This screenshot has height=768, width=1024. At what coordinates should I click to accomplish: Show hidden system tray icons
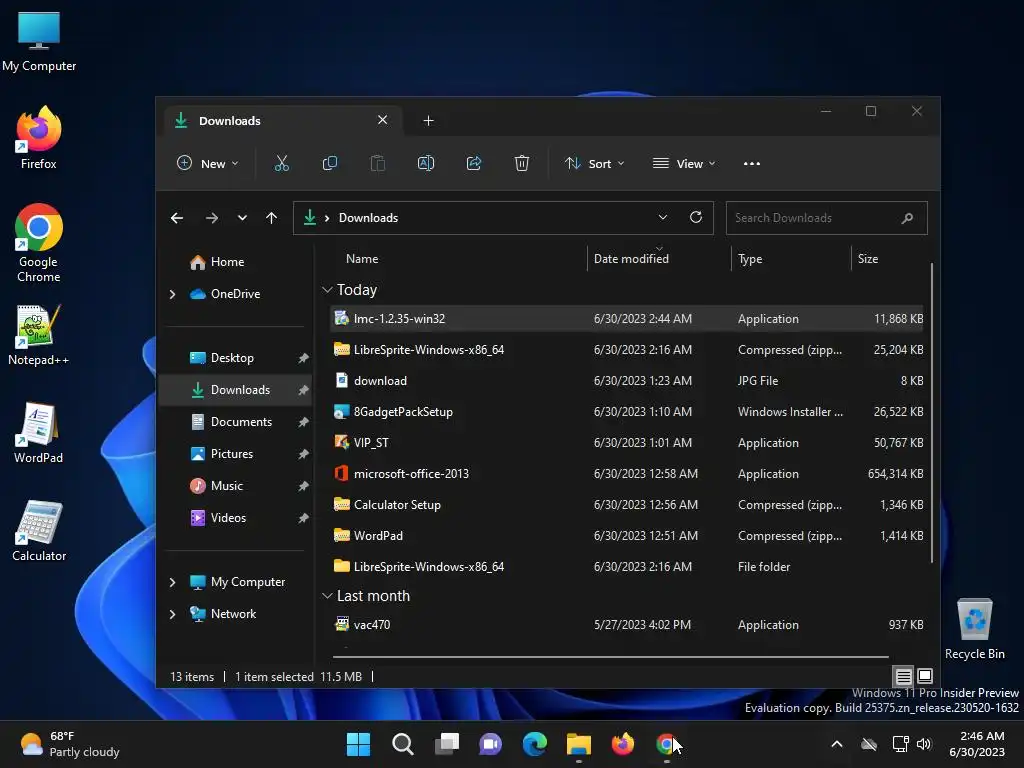(837, 744)
